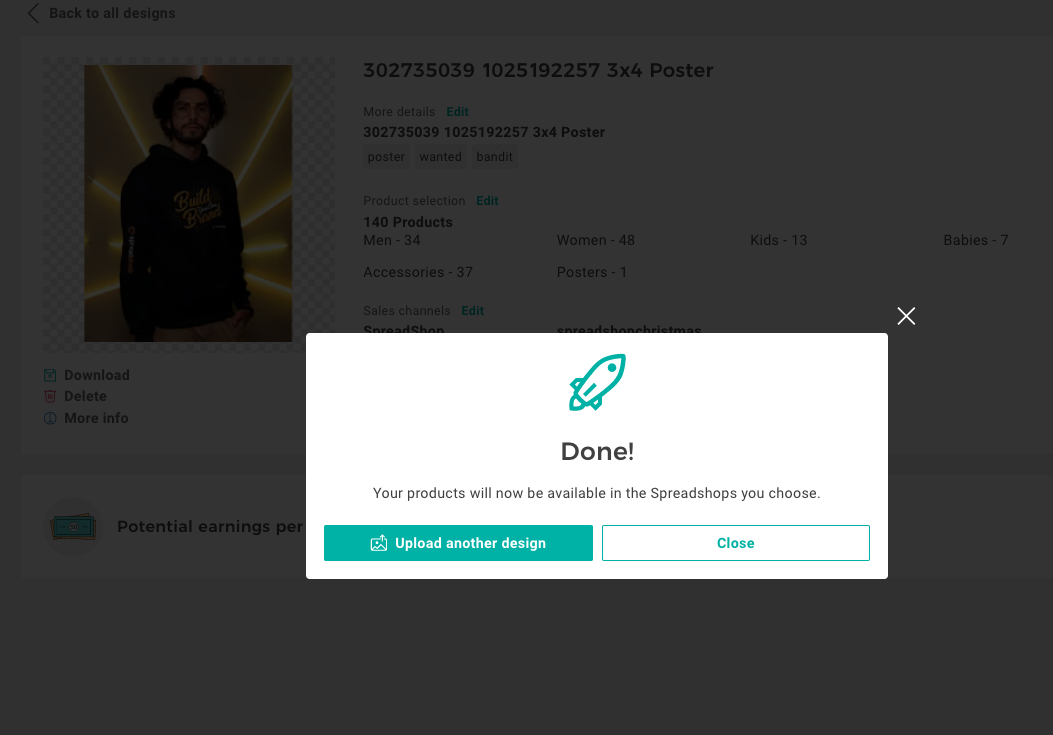
Task: Click the back arrow chevron icon
Action: (33, 13)
